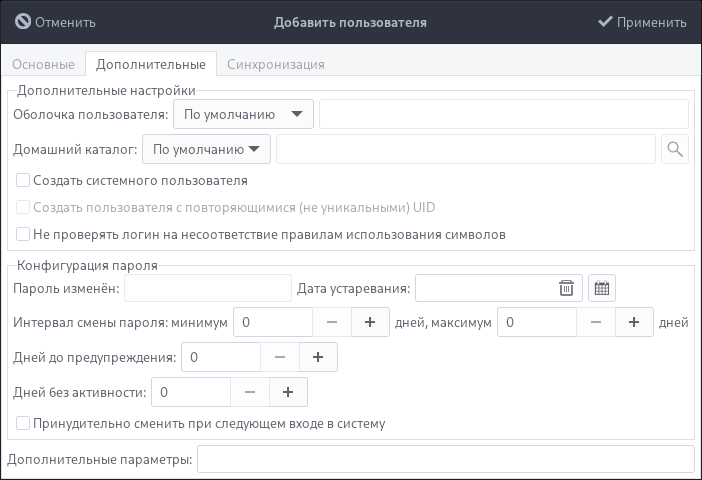Expand the 'Домашний каталог' dropdown

207,150
